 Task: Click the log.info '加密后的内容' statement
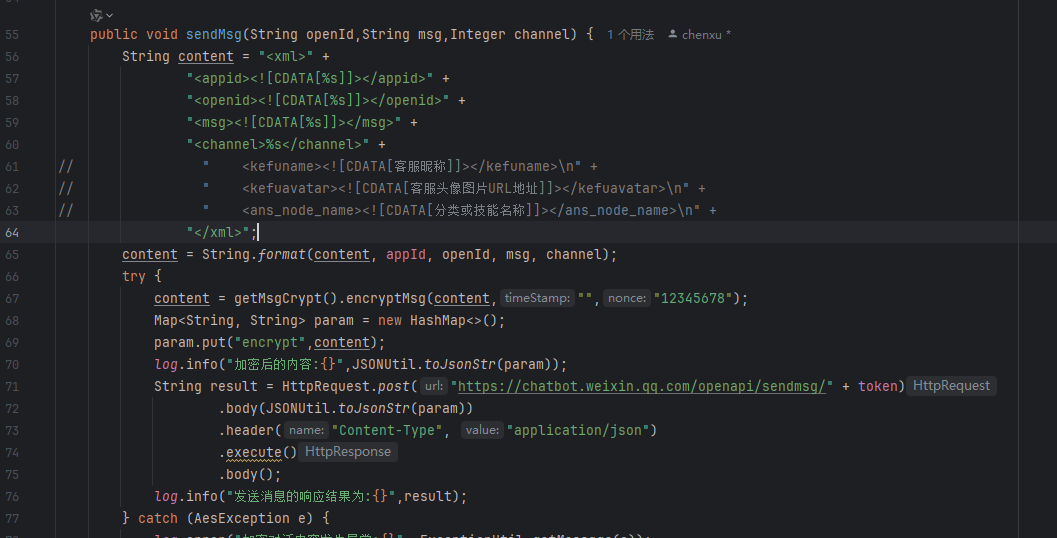(361, 364)
